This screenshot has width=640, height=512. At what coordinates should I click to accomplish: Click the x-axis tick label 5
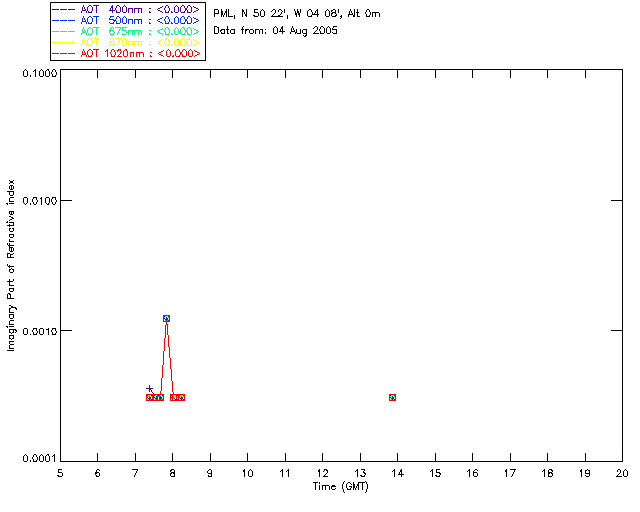click(x=60, y=473)
